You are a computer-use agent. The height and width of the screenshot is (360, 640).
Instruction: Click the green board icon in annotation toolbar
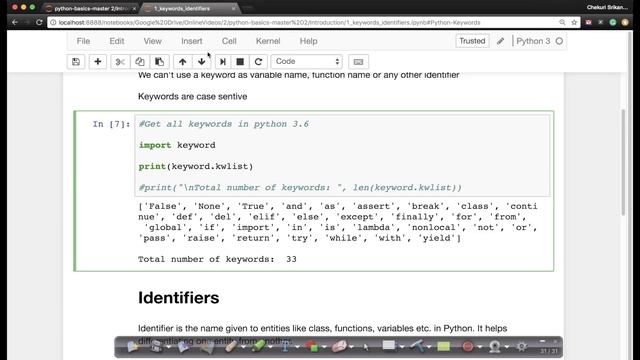444,347
